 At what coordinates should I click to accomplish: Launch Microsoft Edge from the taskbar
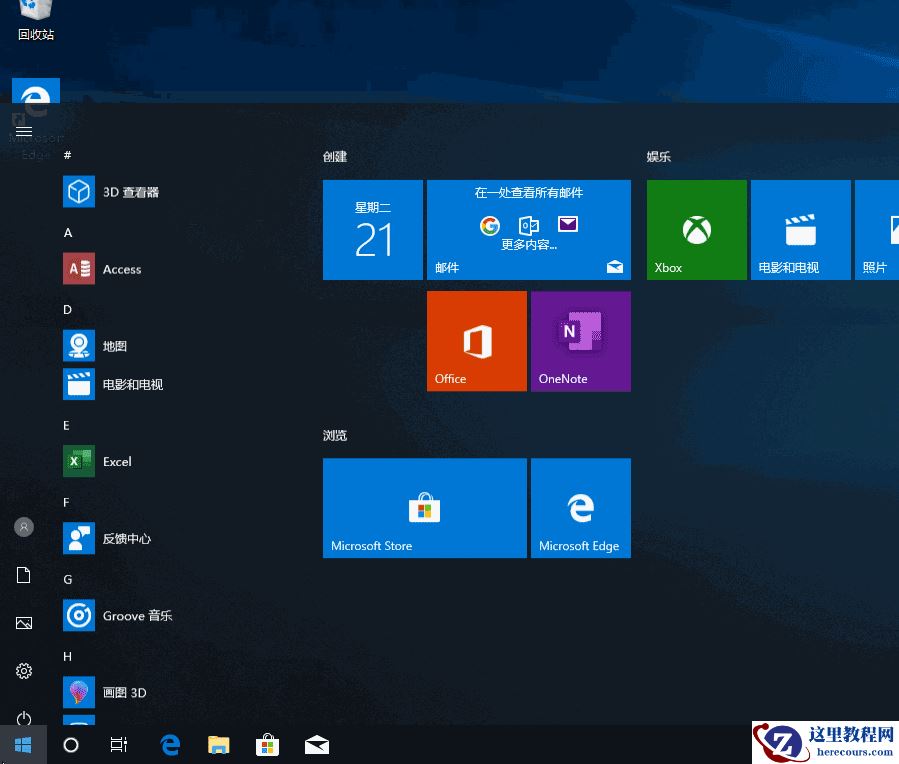click(x=169, y=744)
